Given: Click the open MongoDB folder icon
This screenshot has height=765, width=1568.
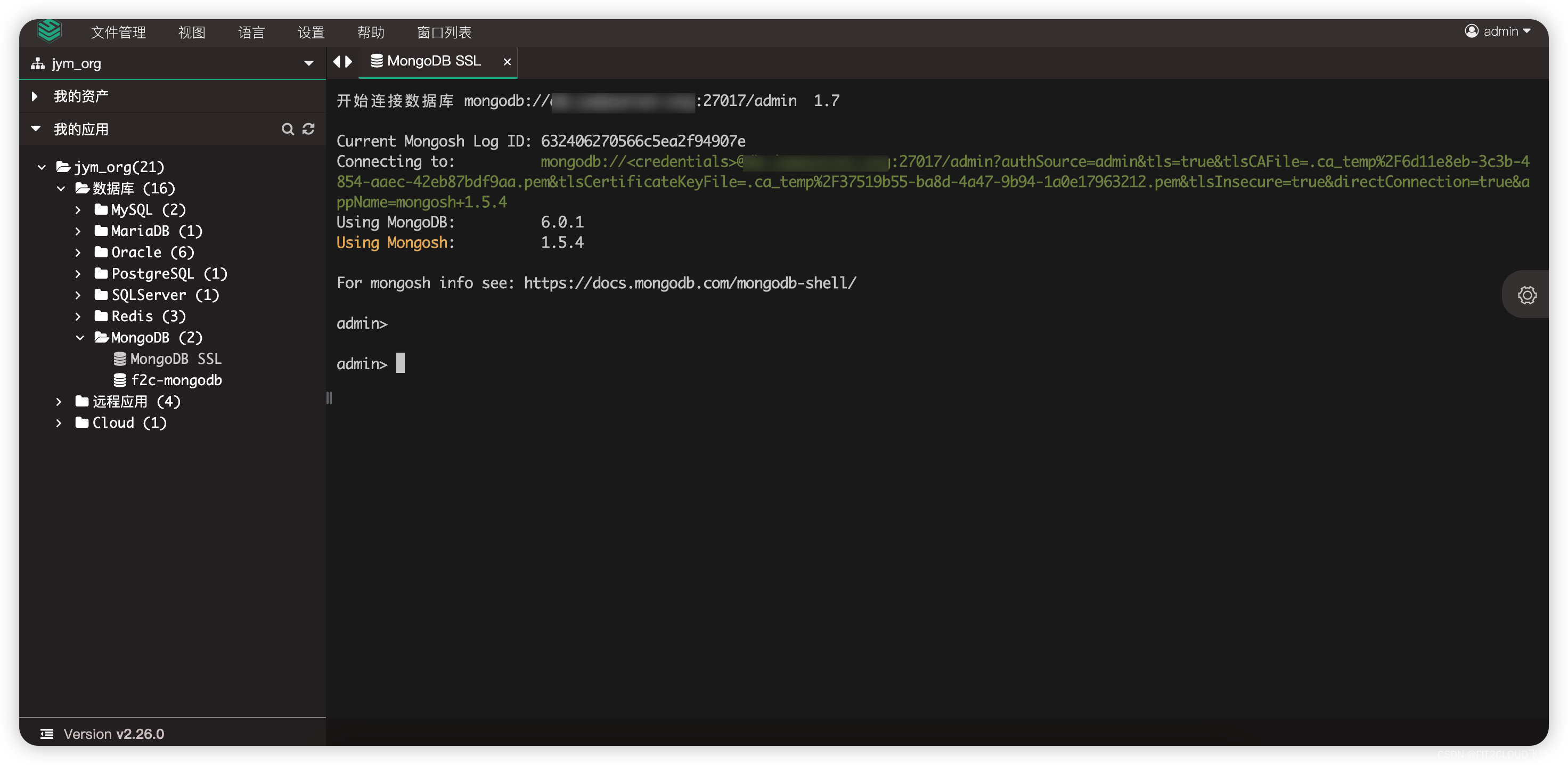Looking at the screenshot, I should pos(102,337).
